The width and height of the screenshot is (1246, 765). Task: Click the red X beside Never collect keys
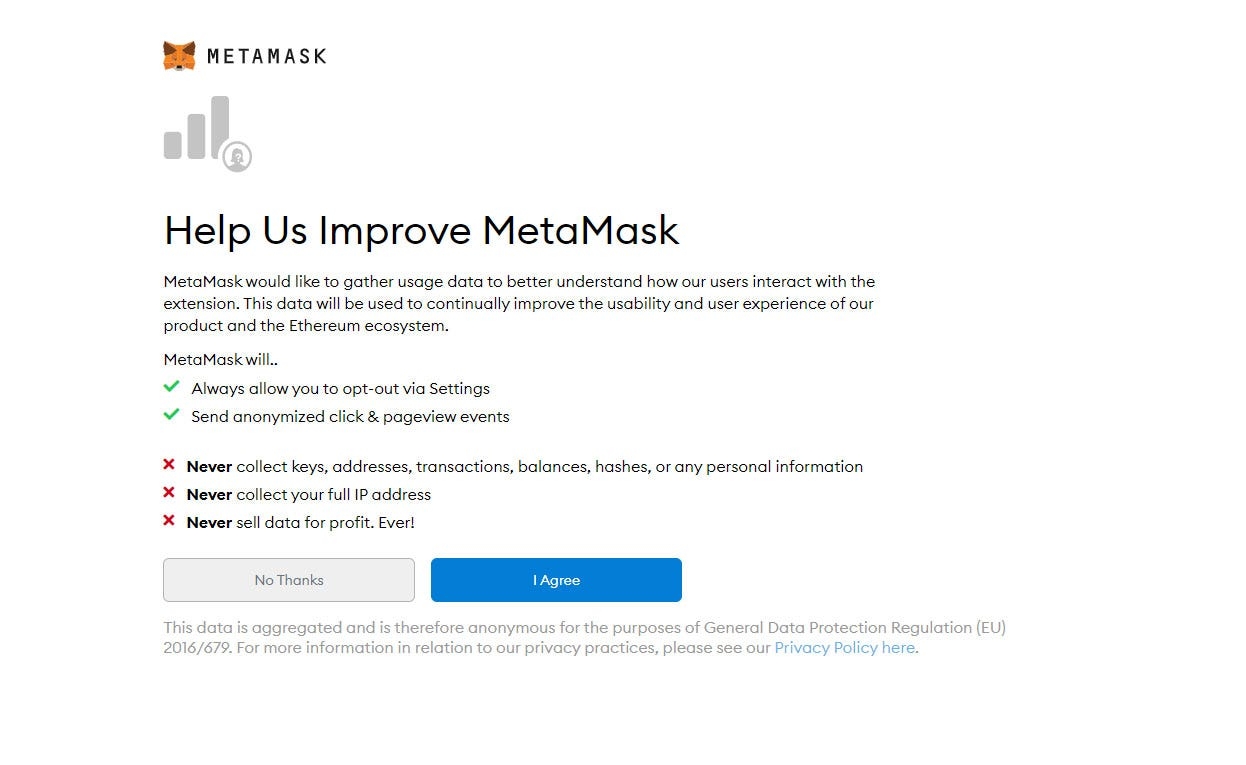click(169, 465)
